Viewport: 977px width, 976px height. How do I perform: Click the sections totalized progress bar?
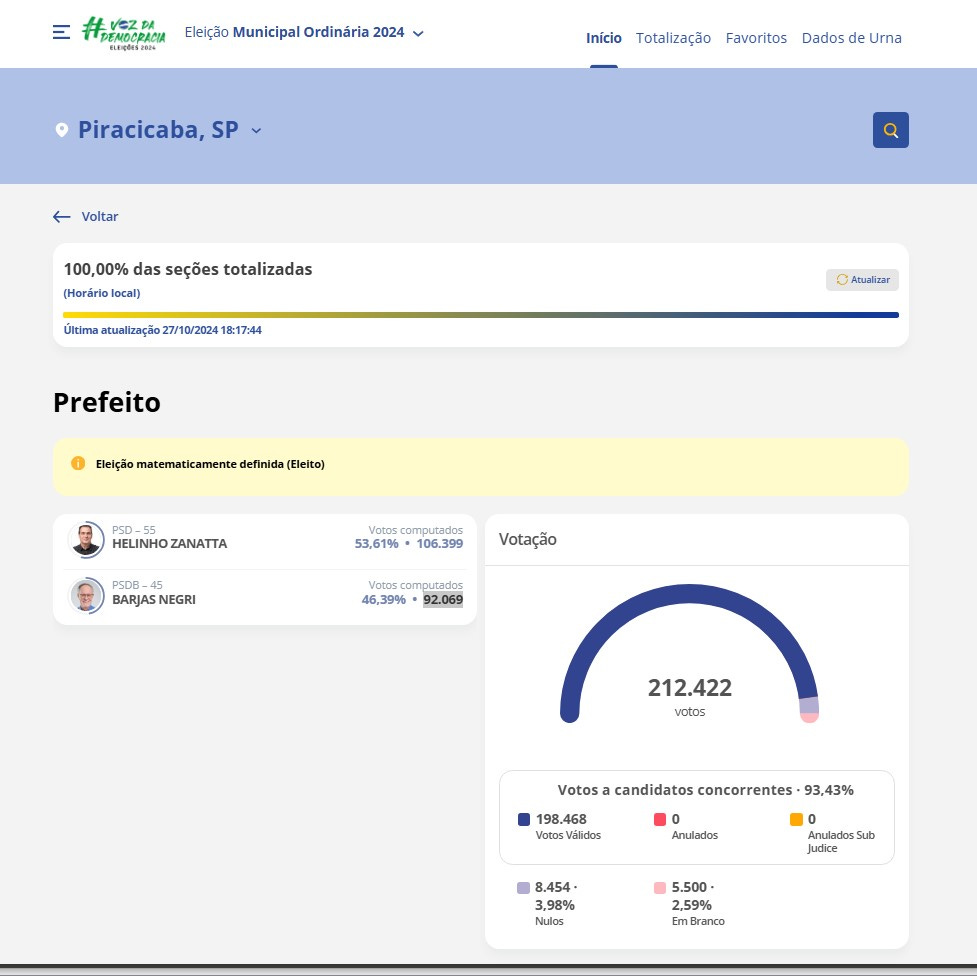(x=481, y=315)
